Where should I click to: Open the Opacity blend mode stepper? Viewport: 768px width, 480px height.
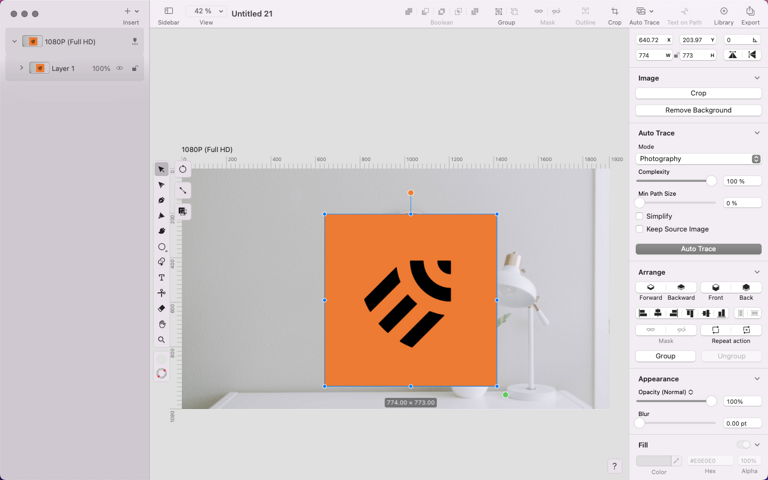pos(691,392)
